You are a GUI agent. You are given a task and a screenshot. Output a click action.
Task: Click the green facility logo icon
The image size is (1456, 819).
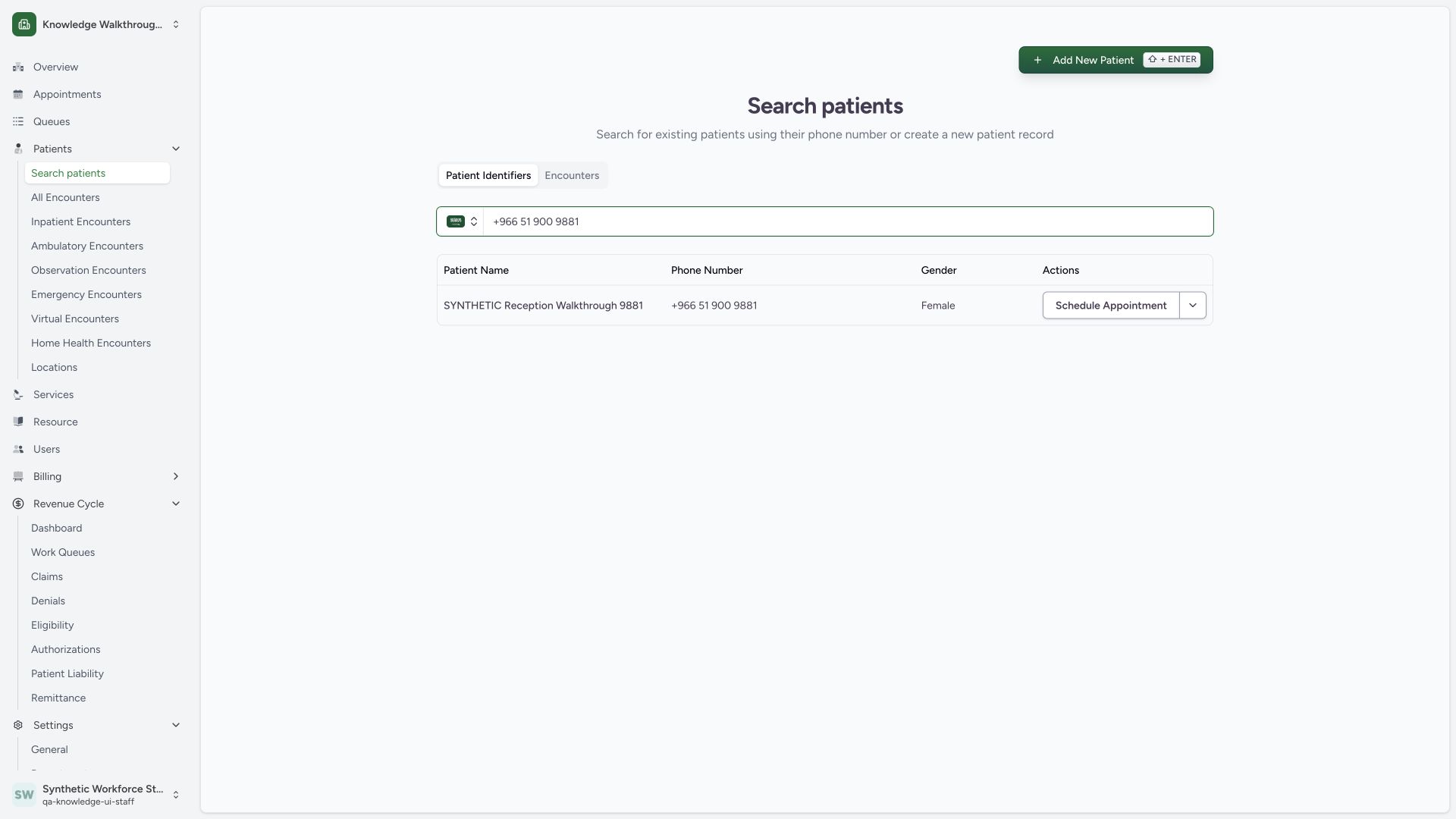(x=24, y=24)
